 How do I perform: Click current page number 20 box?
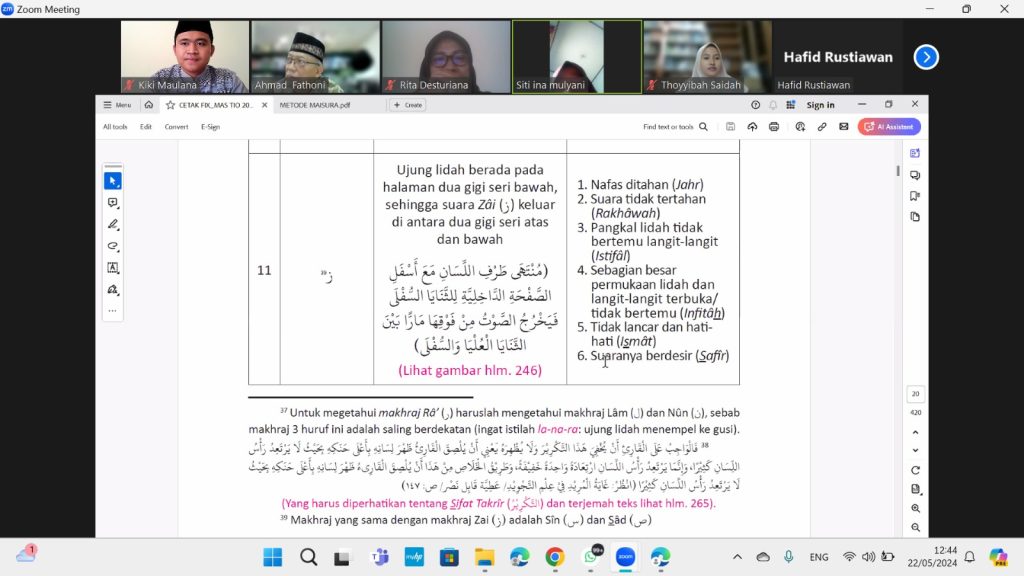coord(916,394)
